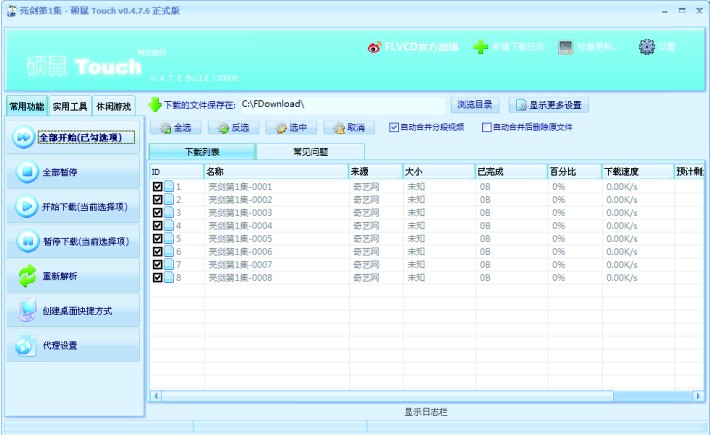
Task: Click the horizontal scrollbar left arrow
Action: tap(156, 396)
